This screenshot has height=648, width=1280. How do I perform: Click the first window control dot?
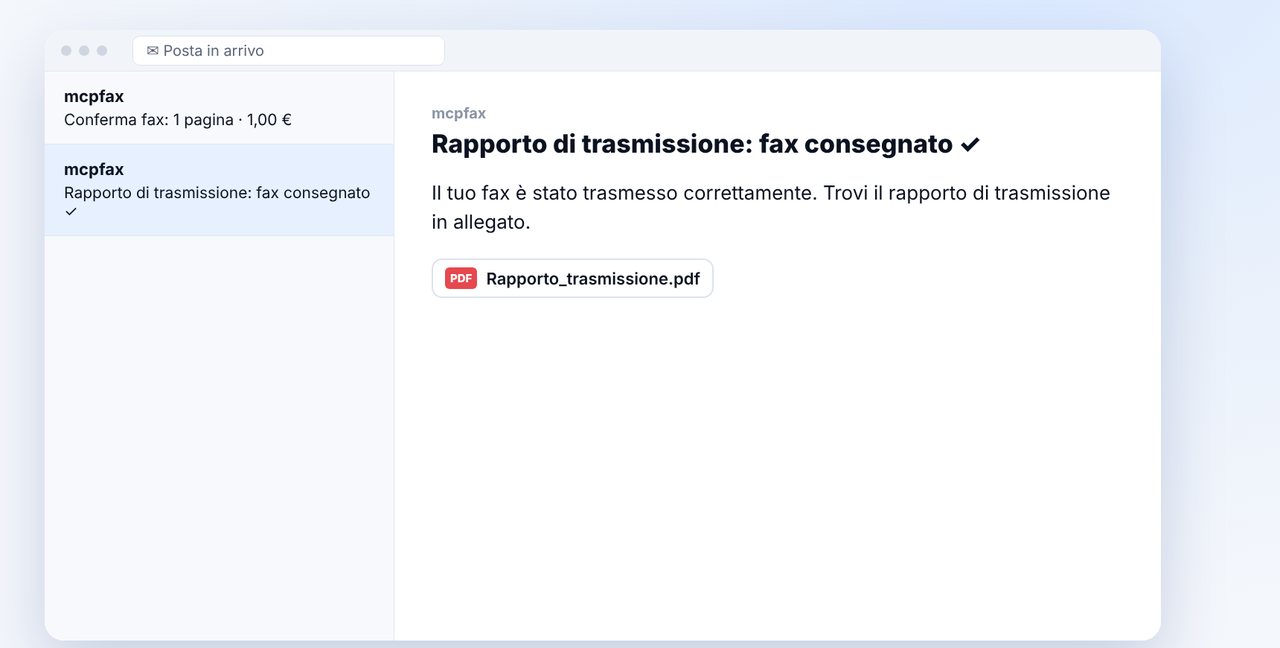(x=66, y=50)
